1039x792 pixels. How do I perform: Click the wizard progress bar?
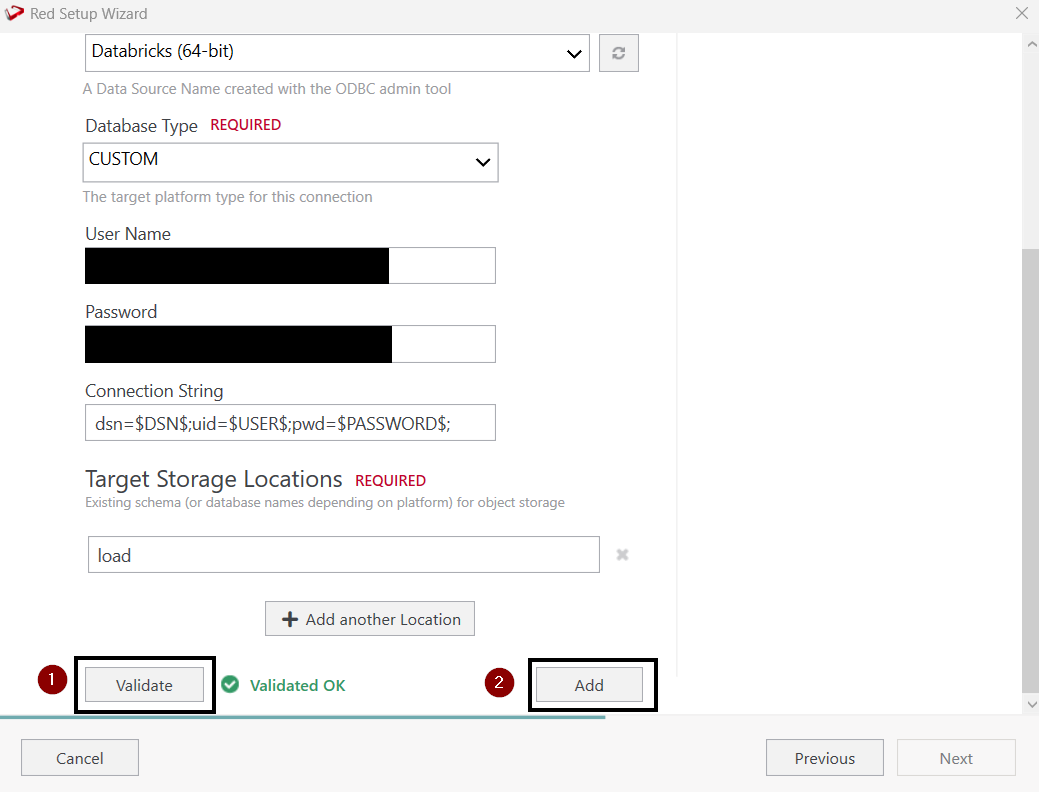(302, 717)
